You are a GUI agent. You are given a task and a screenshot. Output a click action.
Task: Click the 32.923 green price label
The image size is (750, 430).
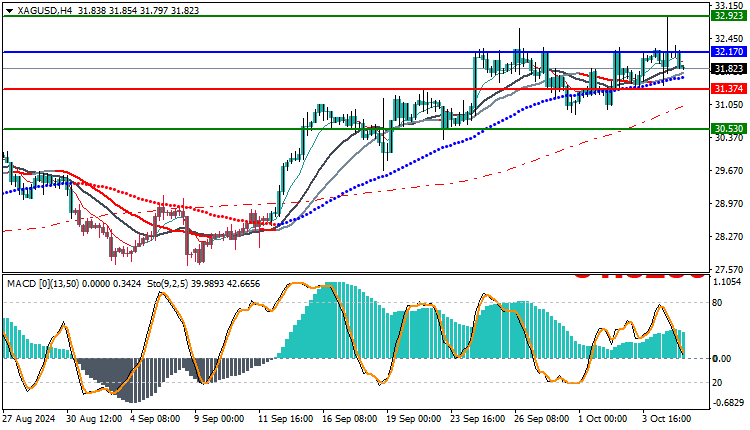pyautogui.click(x=728, y=16)
